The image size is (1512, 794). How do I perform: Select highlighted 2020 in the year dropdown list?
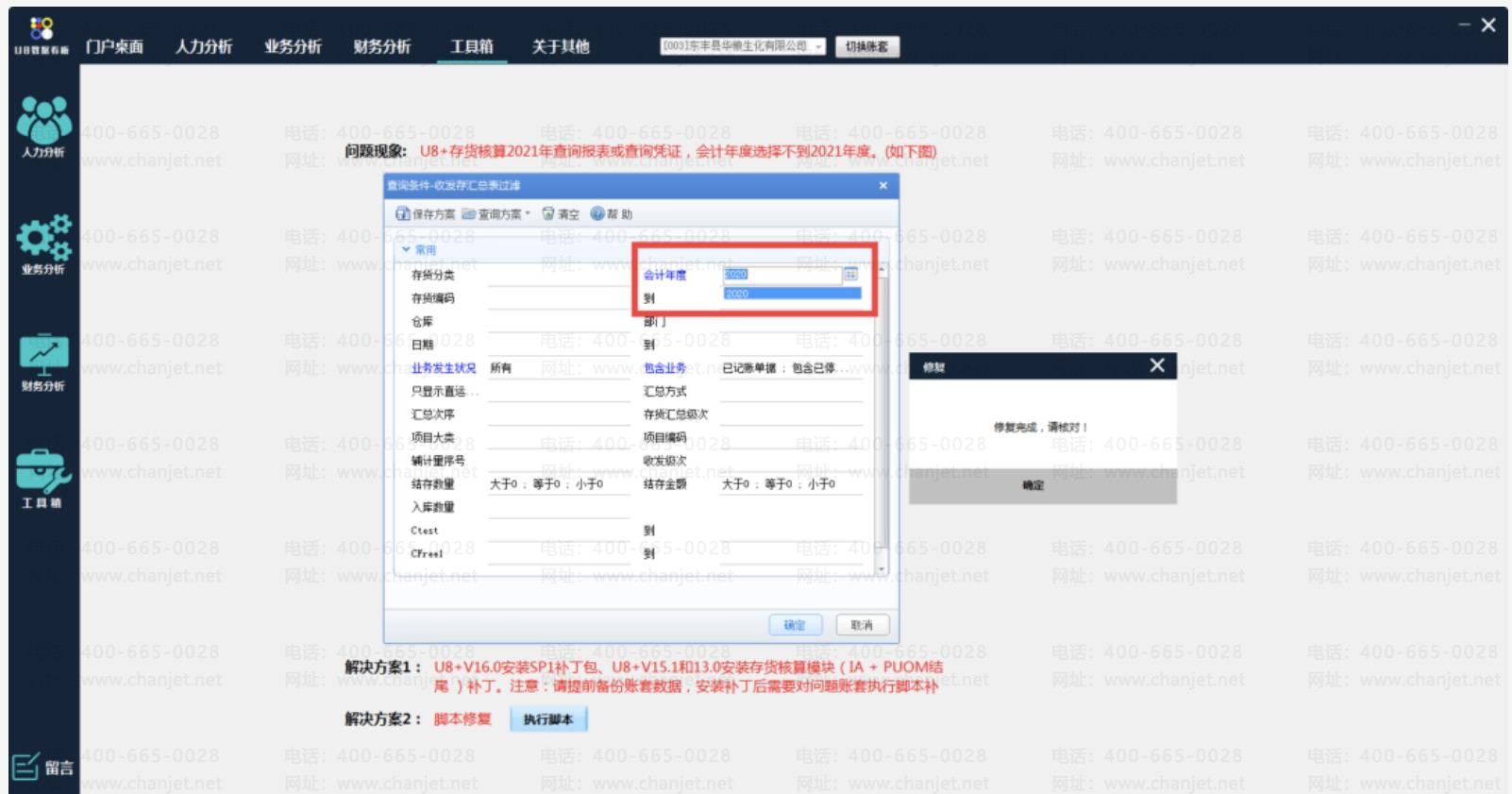pos(793,294)
